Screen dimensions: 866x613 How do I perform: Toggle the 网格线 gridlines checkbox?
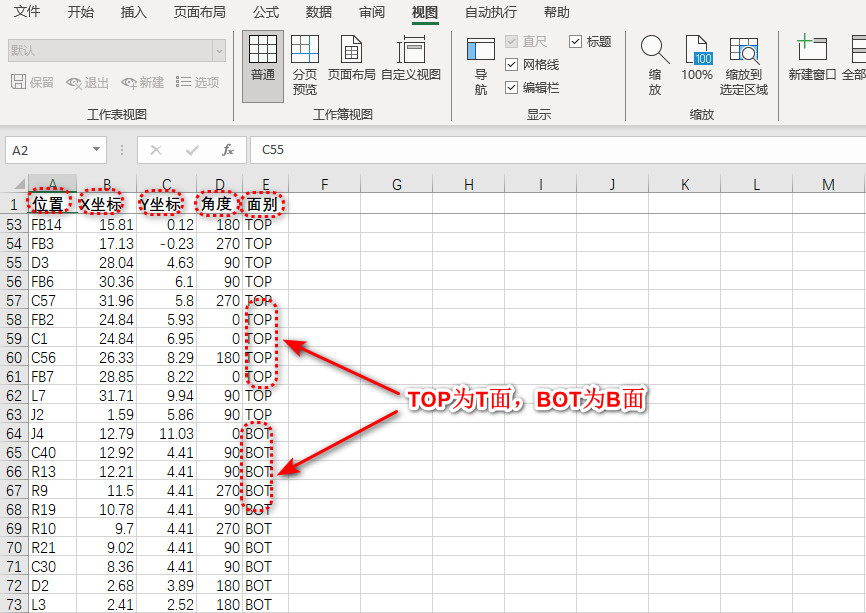point(512,64)
